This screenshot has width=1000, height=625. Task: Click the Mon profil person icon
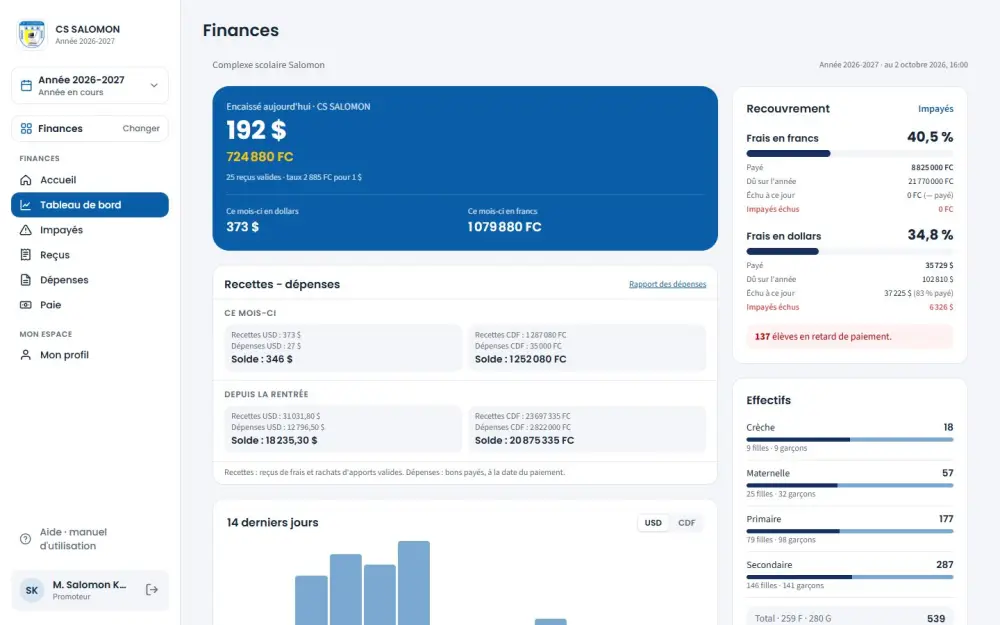[26, 355]
